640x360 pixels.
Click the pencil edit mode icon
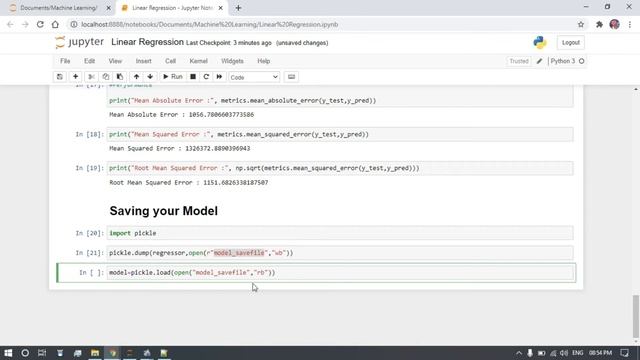[539, 61]
